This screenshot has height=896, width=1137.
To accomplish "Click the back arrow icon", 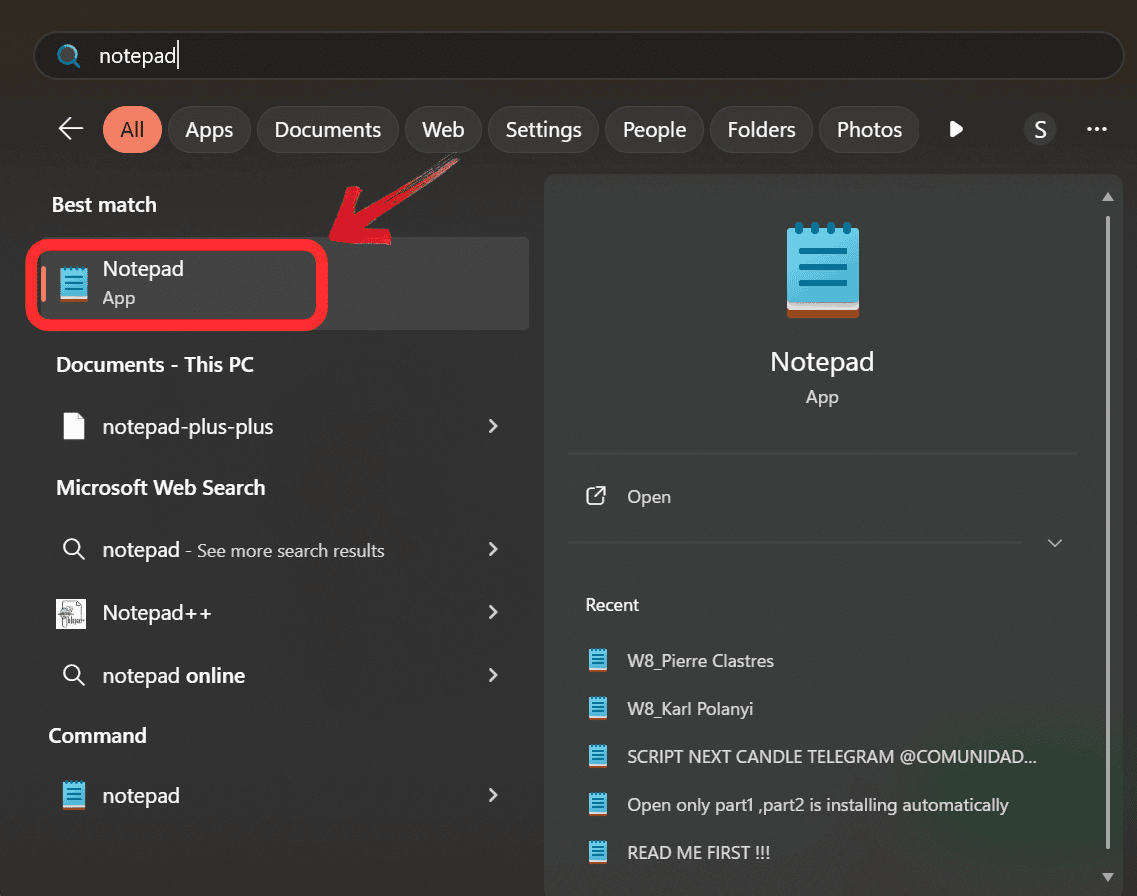I will click(70, 129).
